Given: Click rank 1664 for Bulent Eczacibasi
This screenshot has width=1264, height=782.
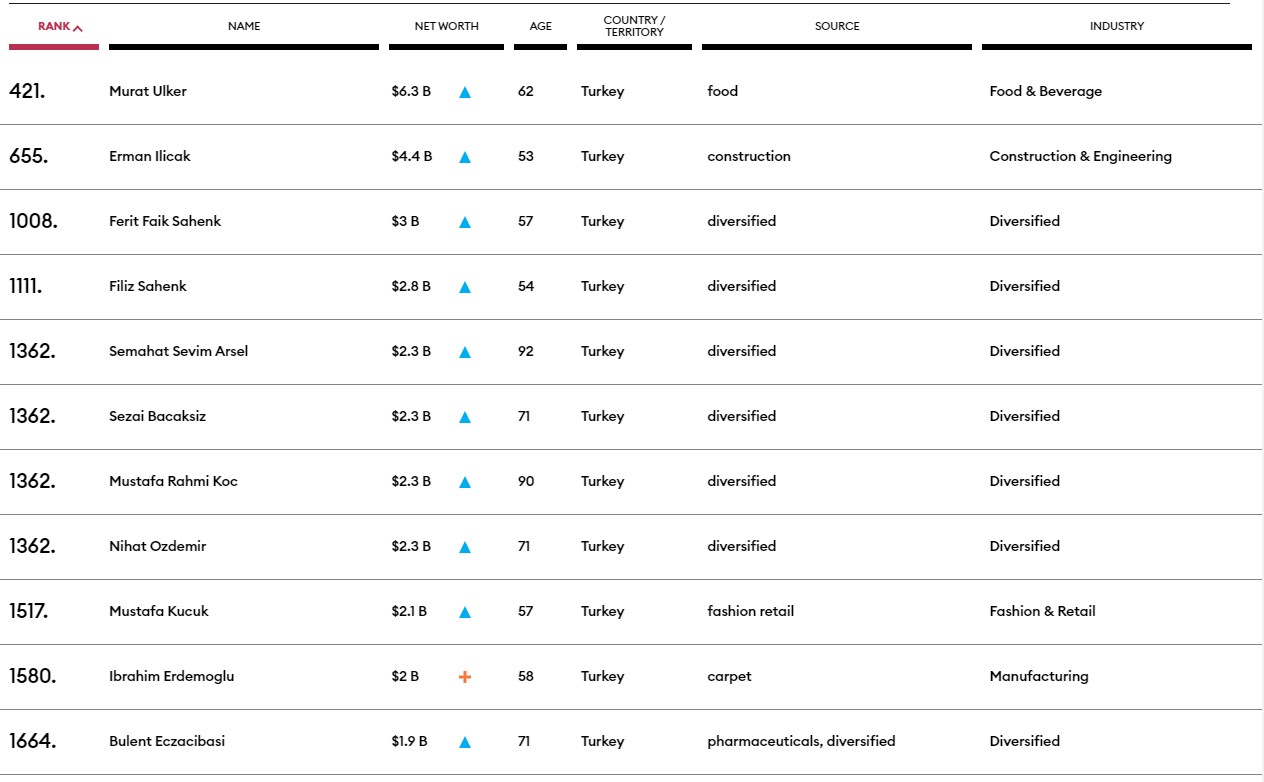Looking at the screenshot, I should coord(33,741).
